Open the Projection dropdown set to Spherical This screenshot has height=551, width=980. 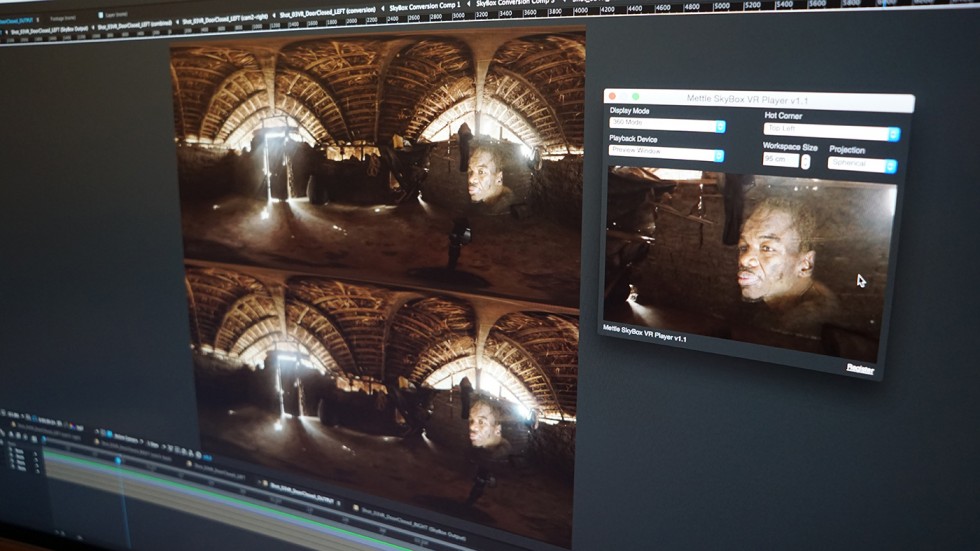[x=862, y=165]
